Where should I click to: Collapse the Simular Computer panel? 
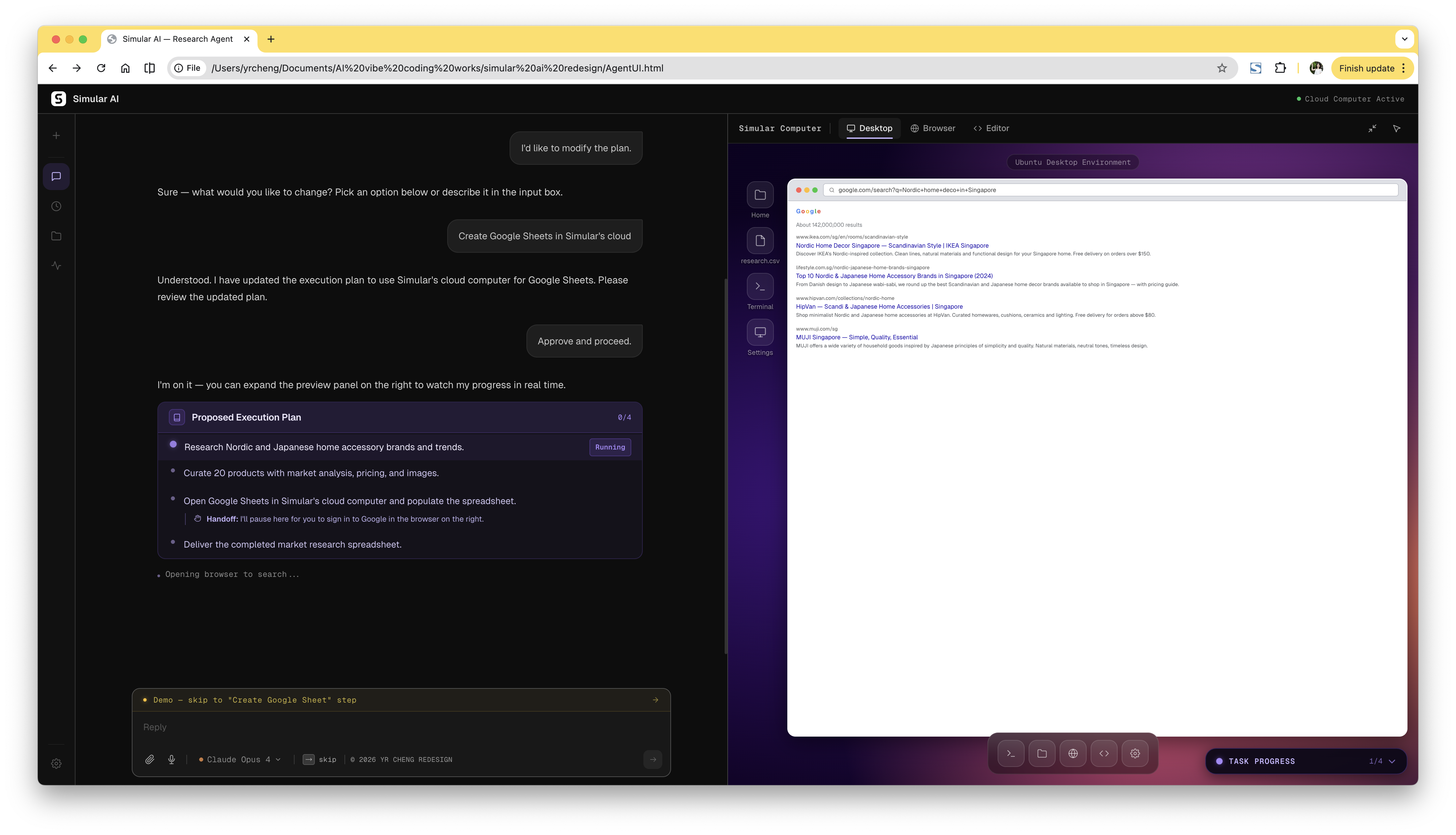click(1373, 128)
